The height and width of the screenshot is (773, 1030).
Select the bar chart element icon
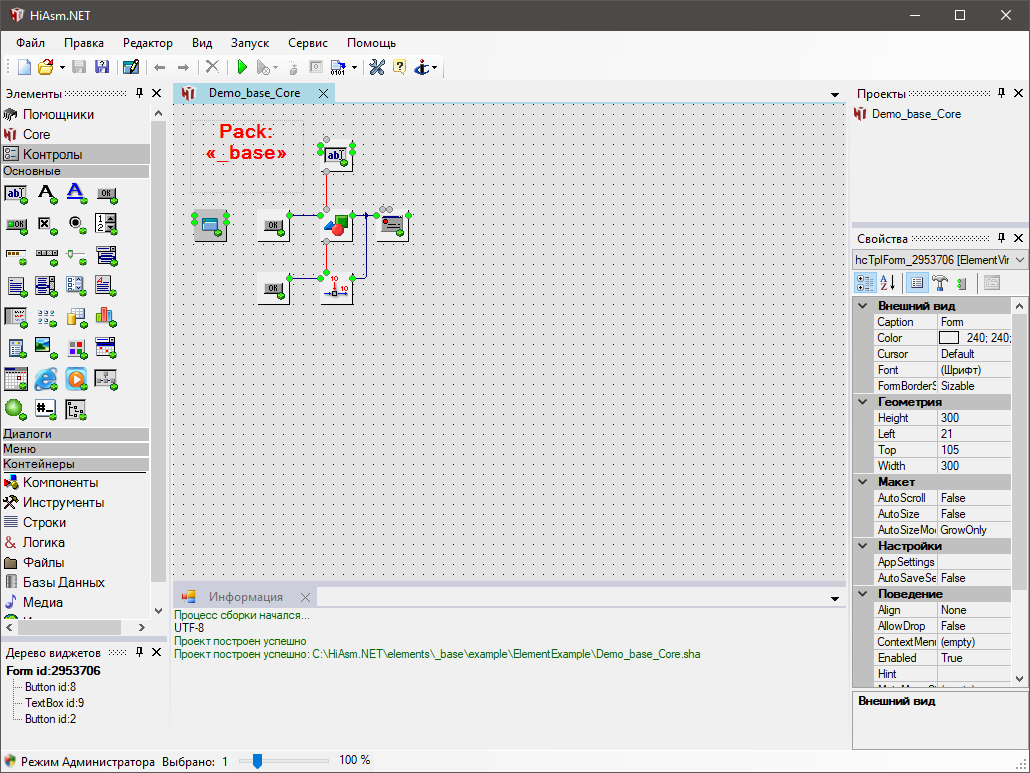click(x=106, y=316)
